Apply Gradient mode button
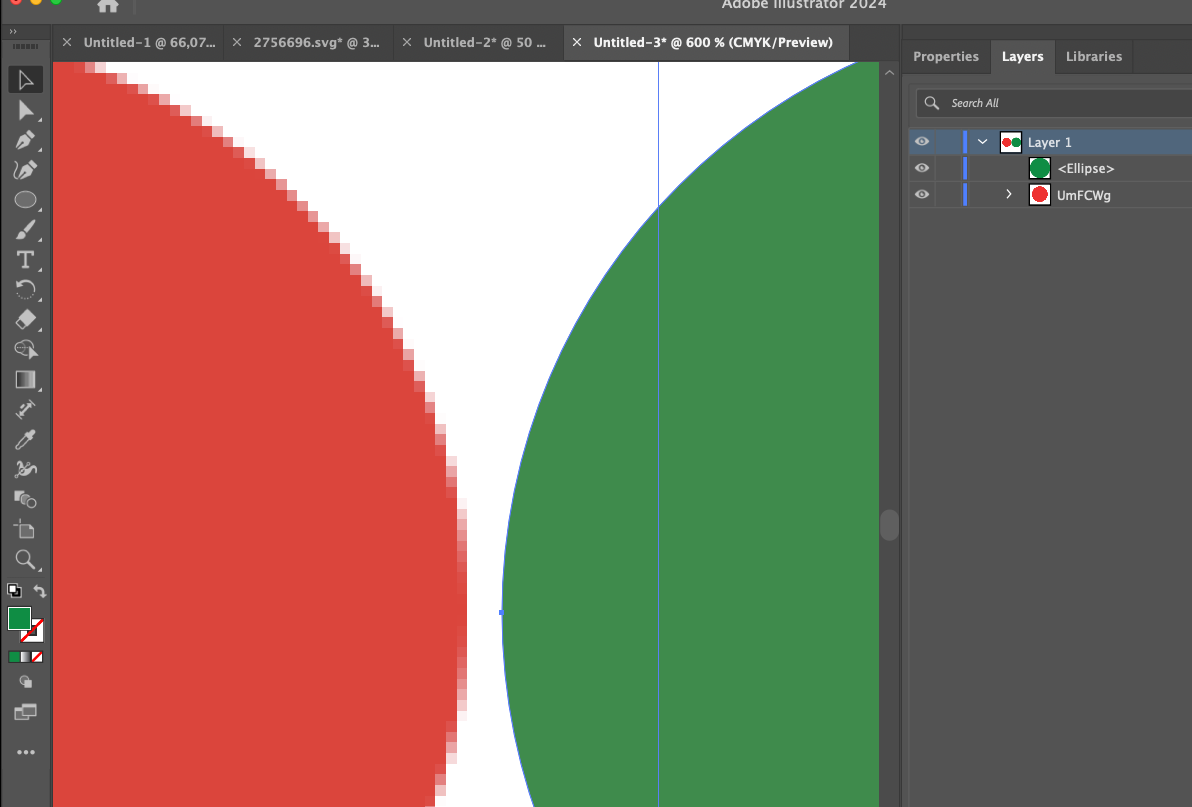This screenshot has width=1192, height=807. click(x=25, y=657)
